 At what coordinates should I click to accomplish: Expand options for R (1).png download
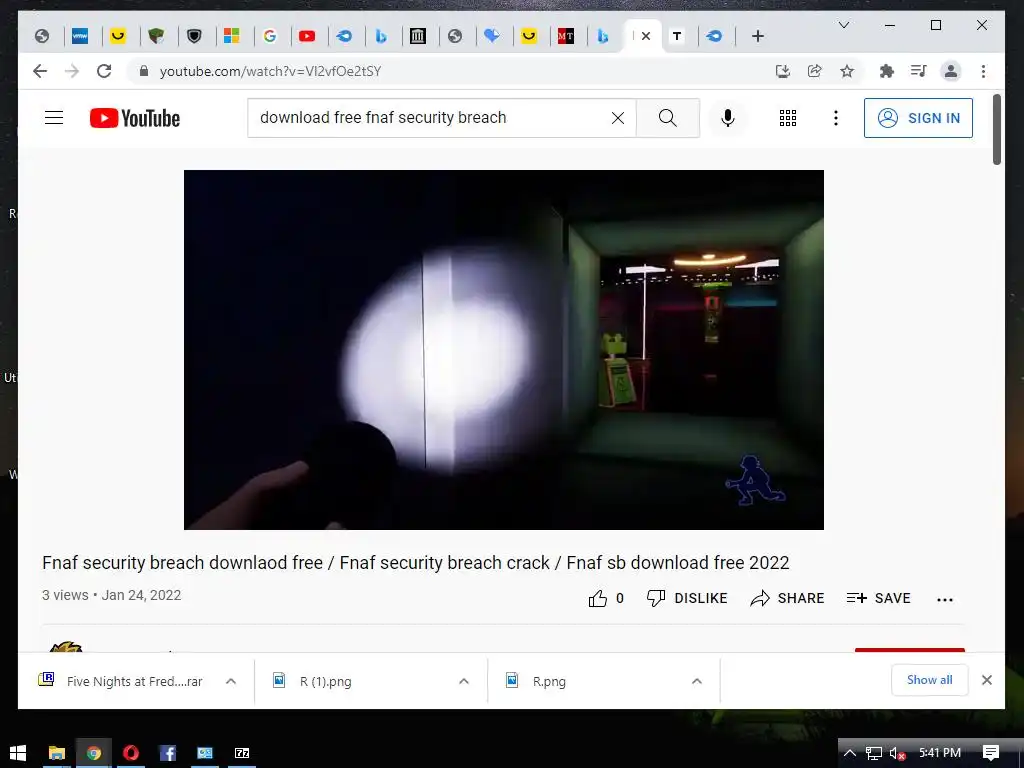[x=464, y=681]
